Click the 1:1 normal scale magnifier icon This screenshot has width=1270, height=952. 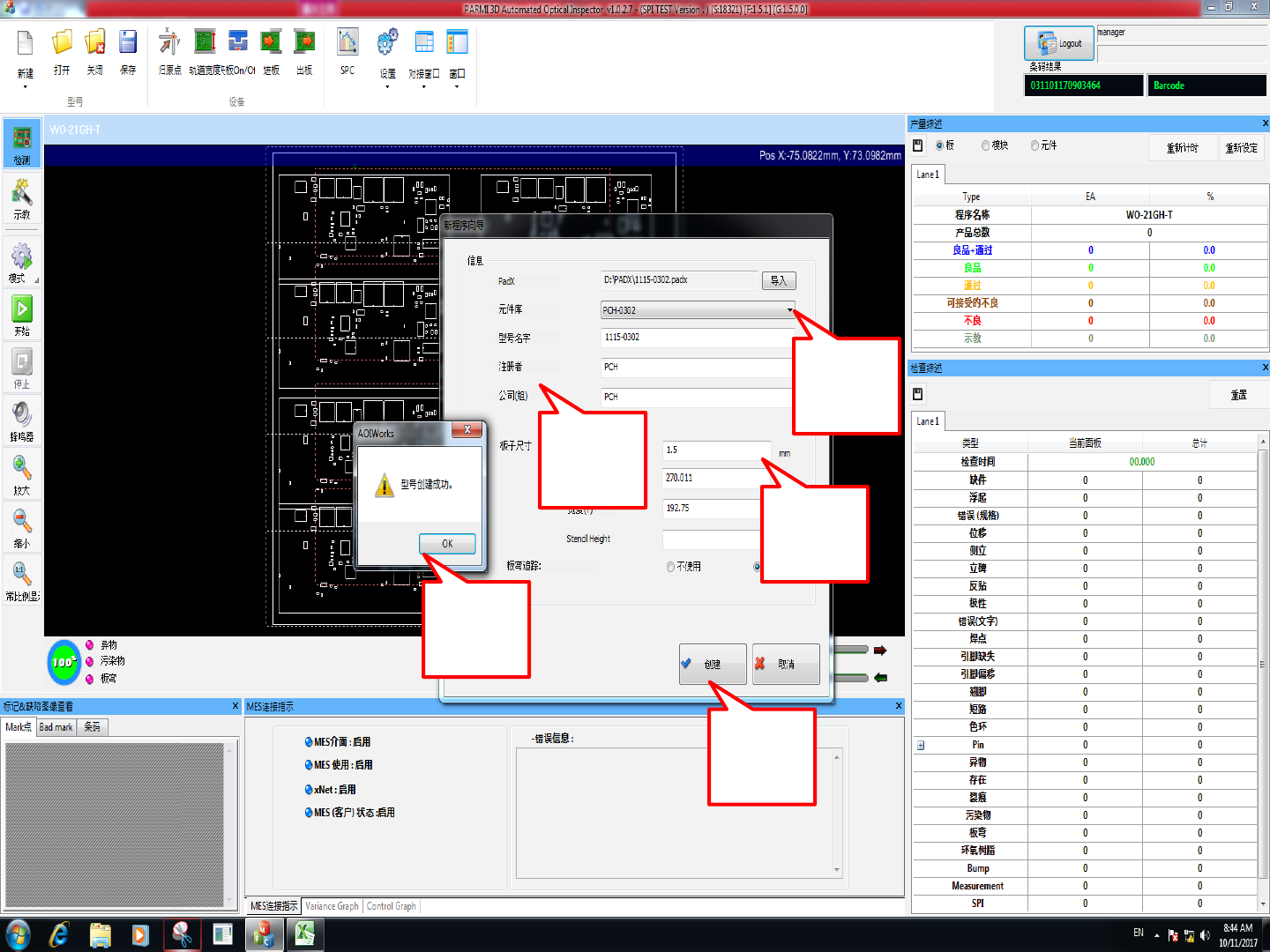(x=21, y=574)
